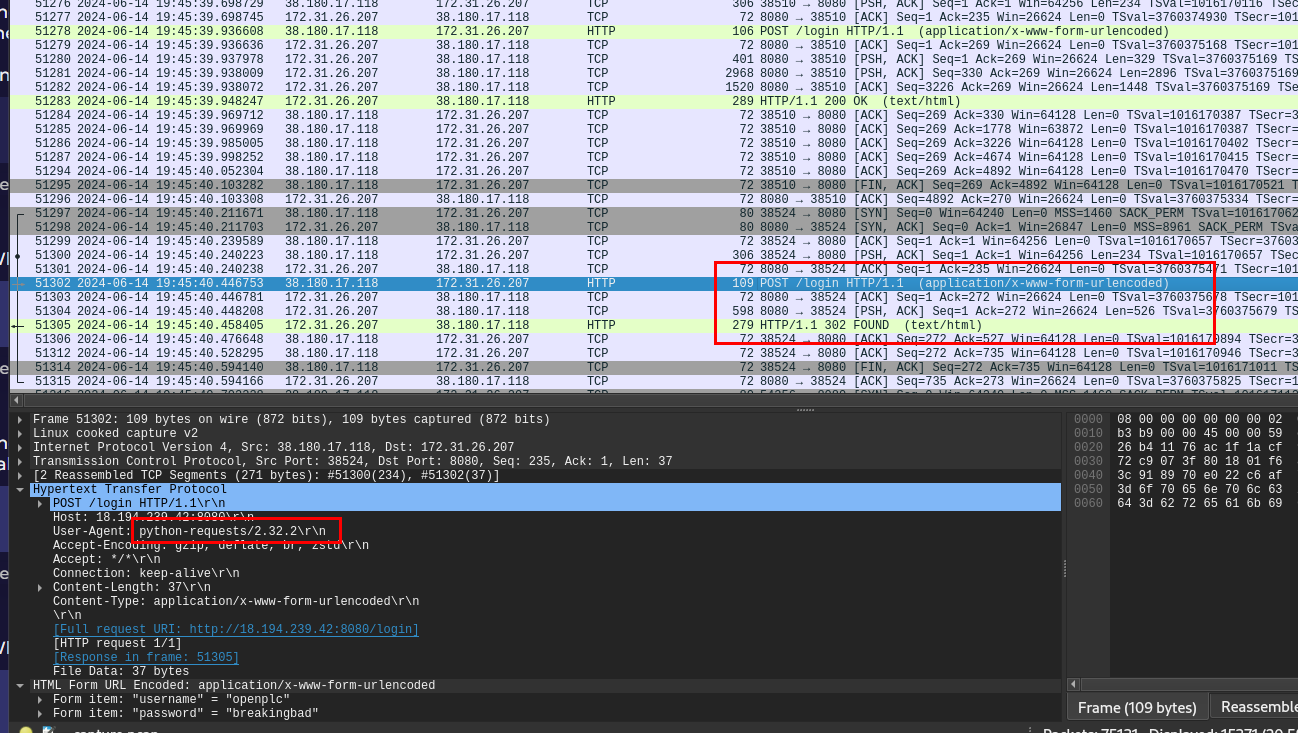This screenshot has height=733, width=1298.
Task: Select packet 51305 with HTTP 302 FOUND
Action: pos(400,324)
